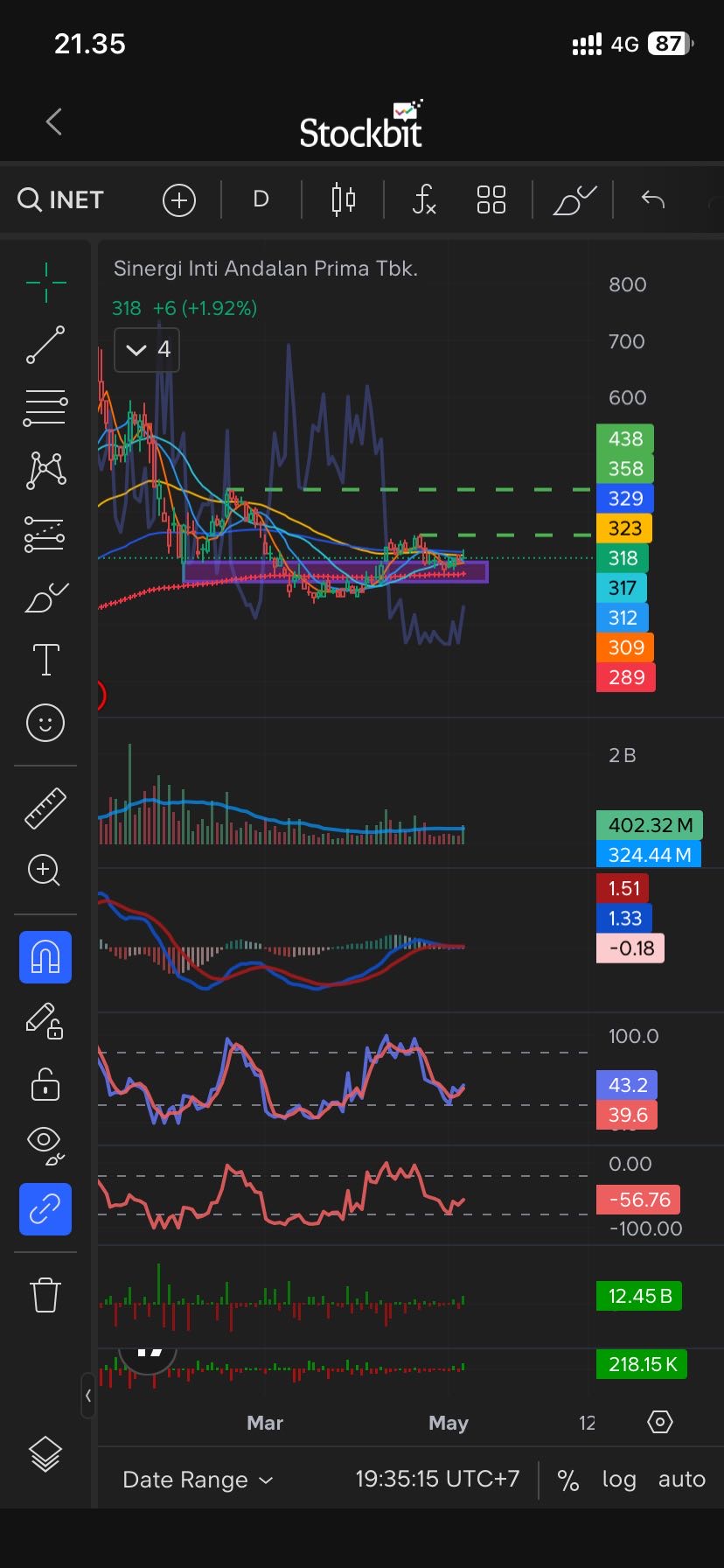Click the 39.6 stochastic value label
The image size is (724, 1568).
point(626,1116)
